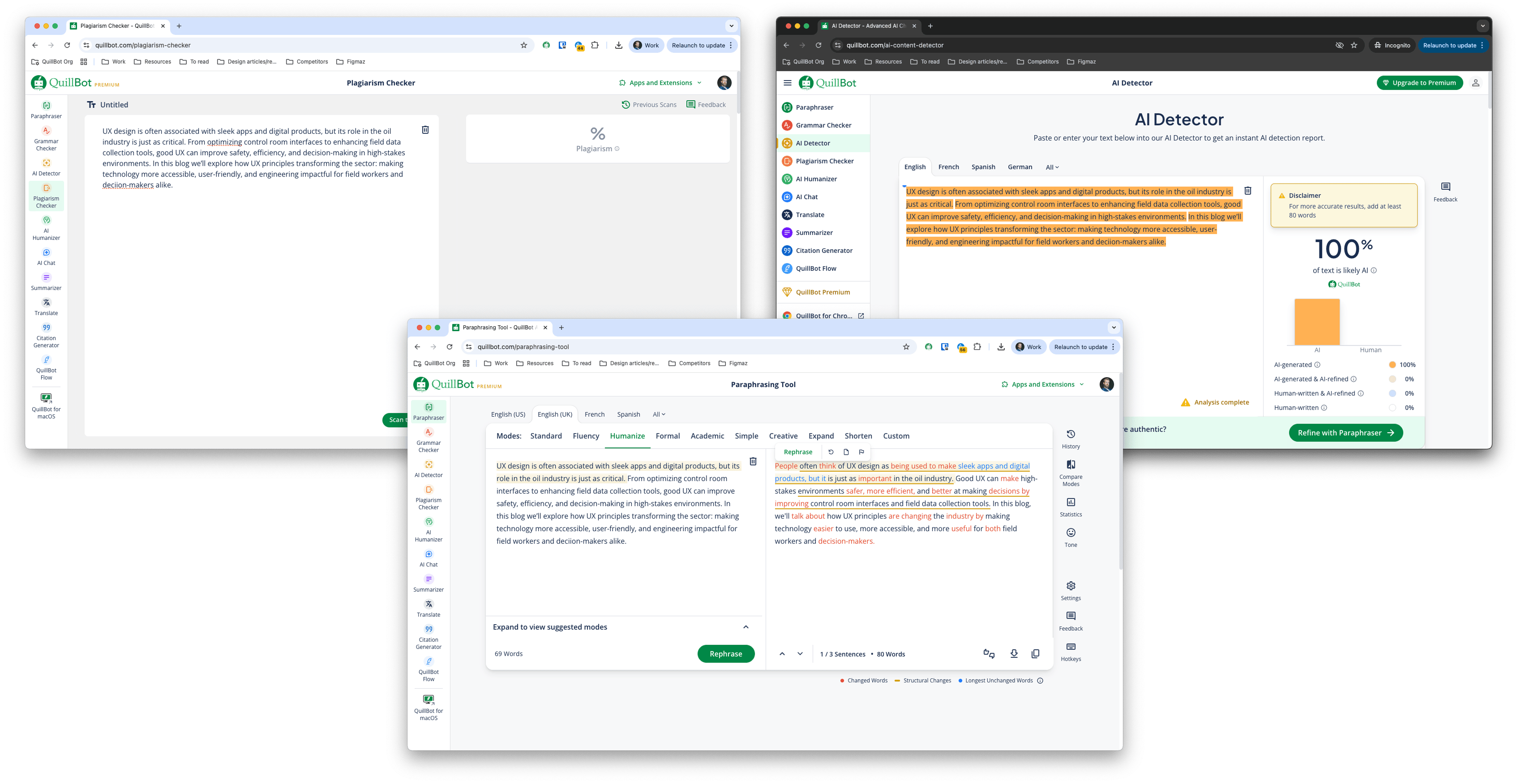Screen dimensions: 1517x784
Task: Go to the next sentence in the paraphrased output
Action: 800,653
